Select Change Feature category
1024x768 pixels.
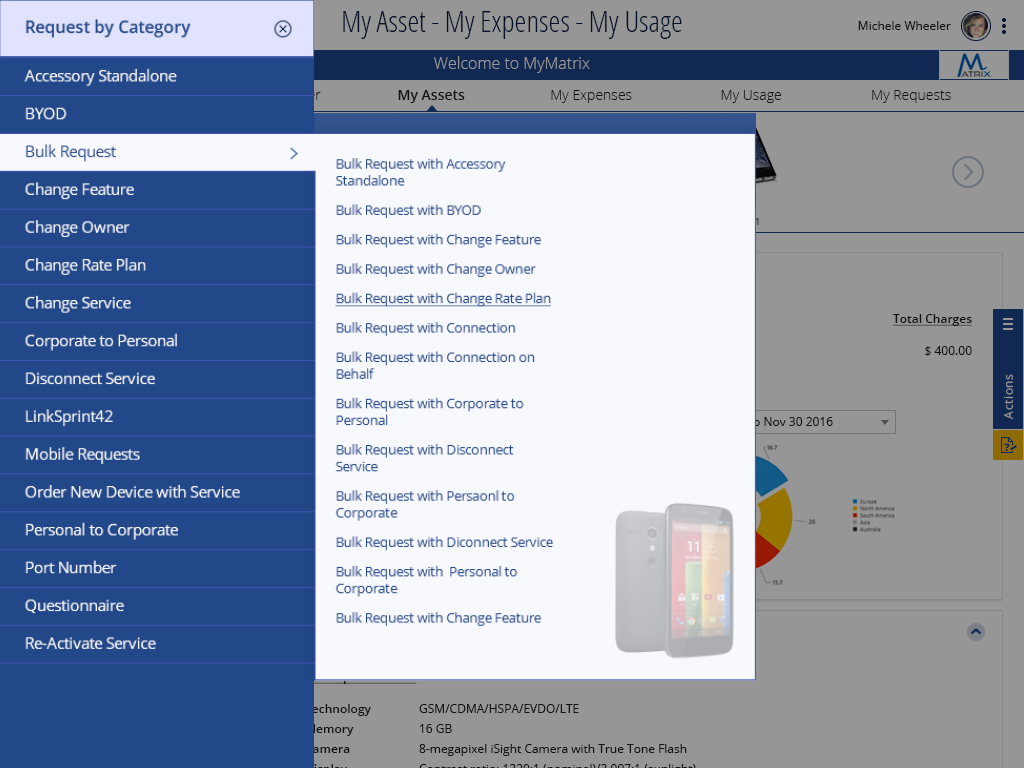tap(157, 190)
